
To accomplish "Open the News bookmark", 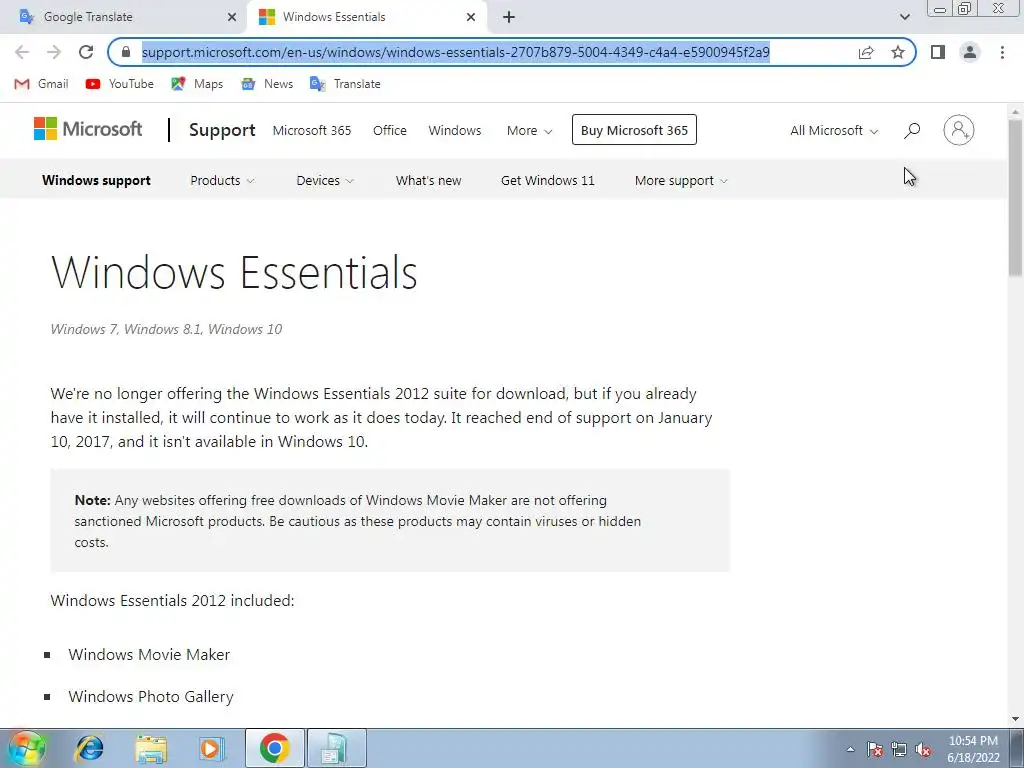I will 267,84.
